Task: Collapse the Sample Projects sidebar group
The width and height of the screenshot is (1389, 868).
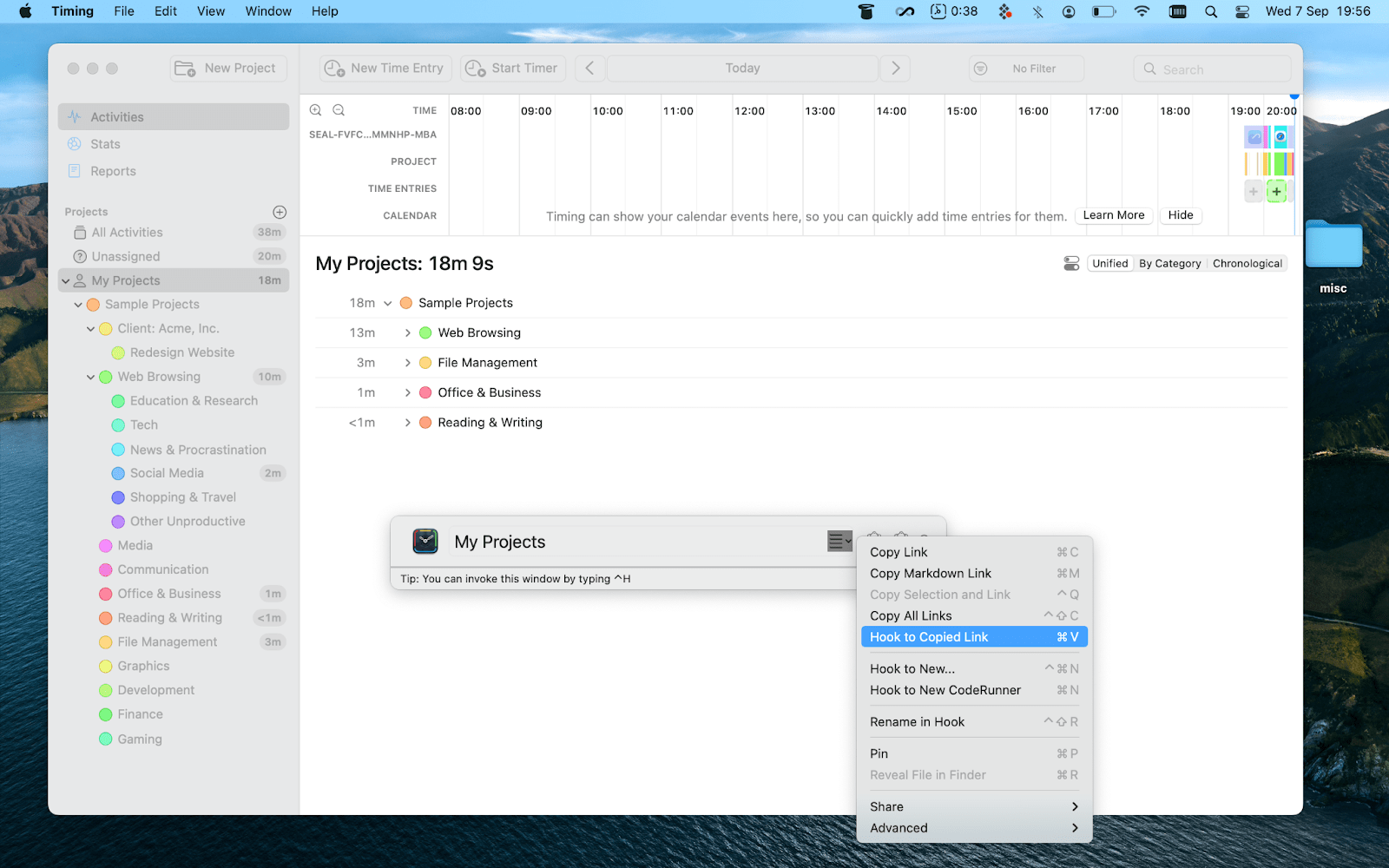Action: (x=78, y=305)
